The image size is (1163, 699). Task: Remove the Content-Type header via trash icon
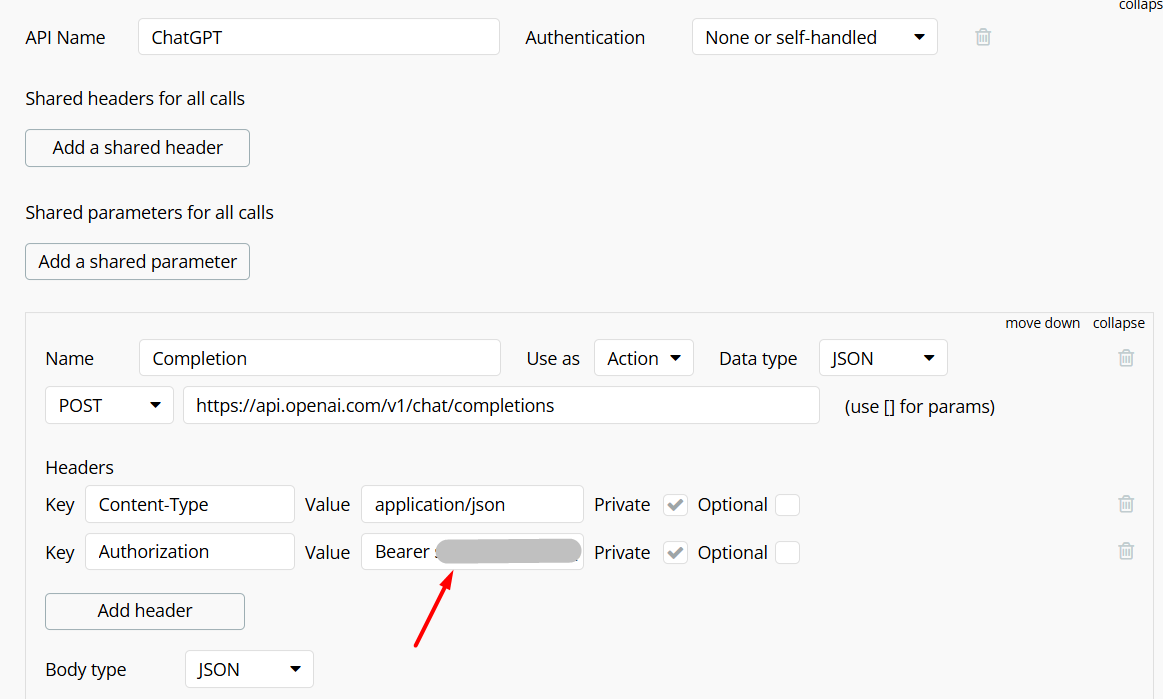click(x=1126, y=504)
